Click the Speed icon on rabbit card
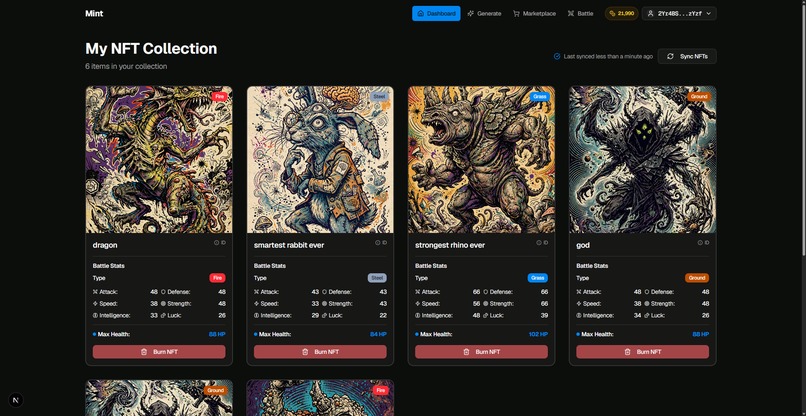806x416 pixels. [257, 303]
